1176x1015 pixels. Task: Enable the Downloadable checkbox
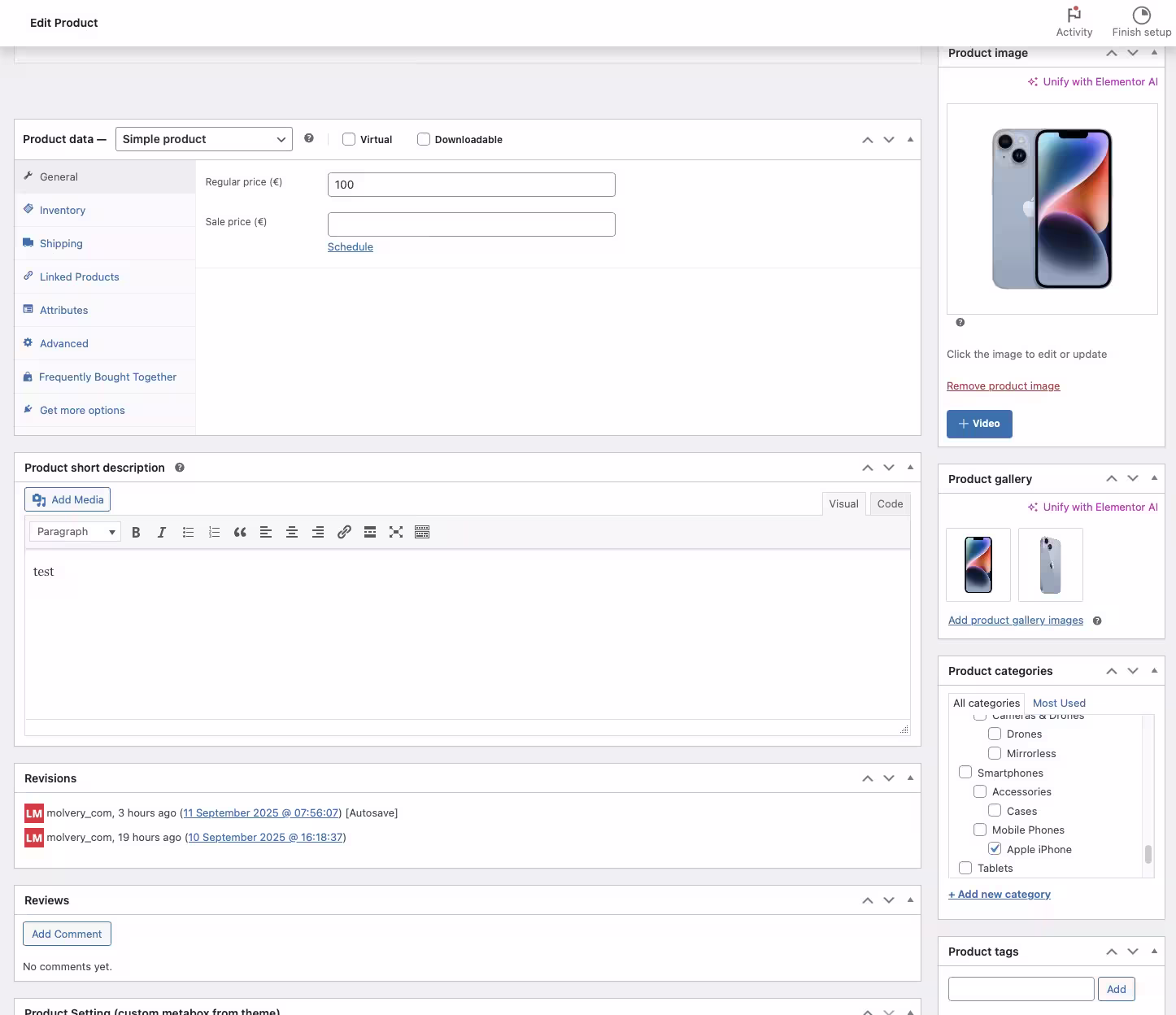(x=424, y=139)
